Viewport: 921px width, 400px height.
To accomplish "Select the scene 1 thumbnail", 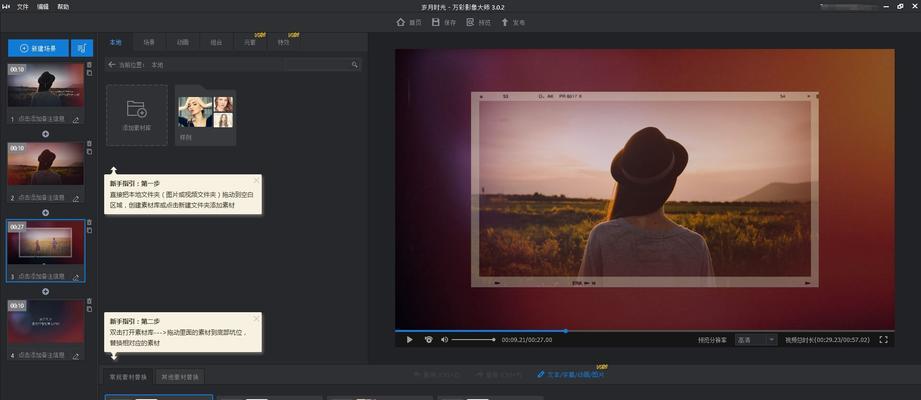I will coord(45,85).
